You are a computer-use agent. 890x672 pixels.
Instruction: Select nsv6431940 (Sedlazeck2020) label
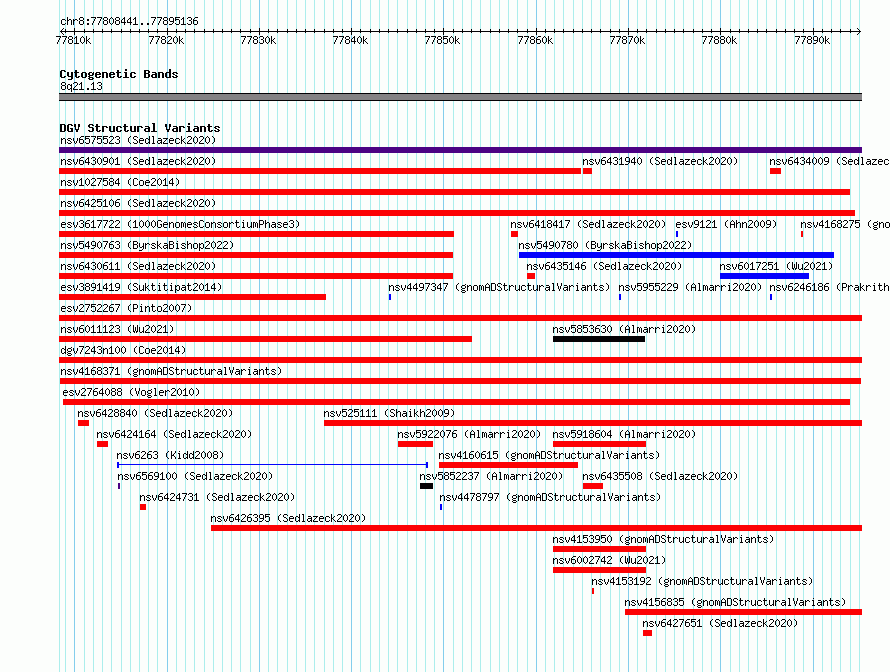[660, 161]
